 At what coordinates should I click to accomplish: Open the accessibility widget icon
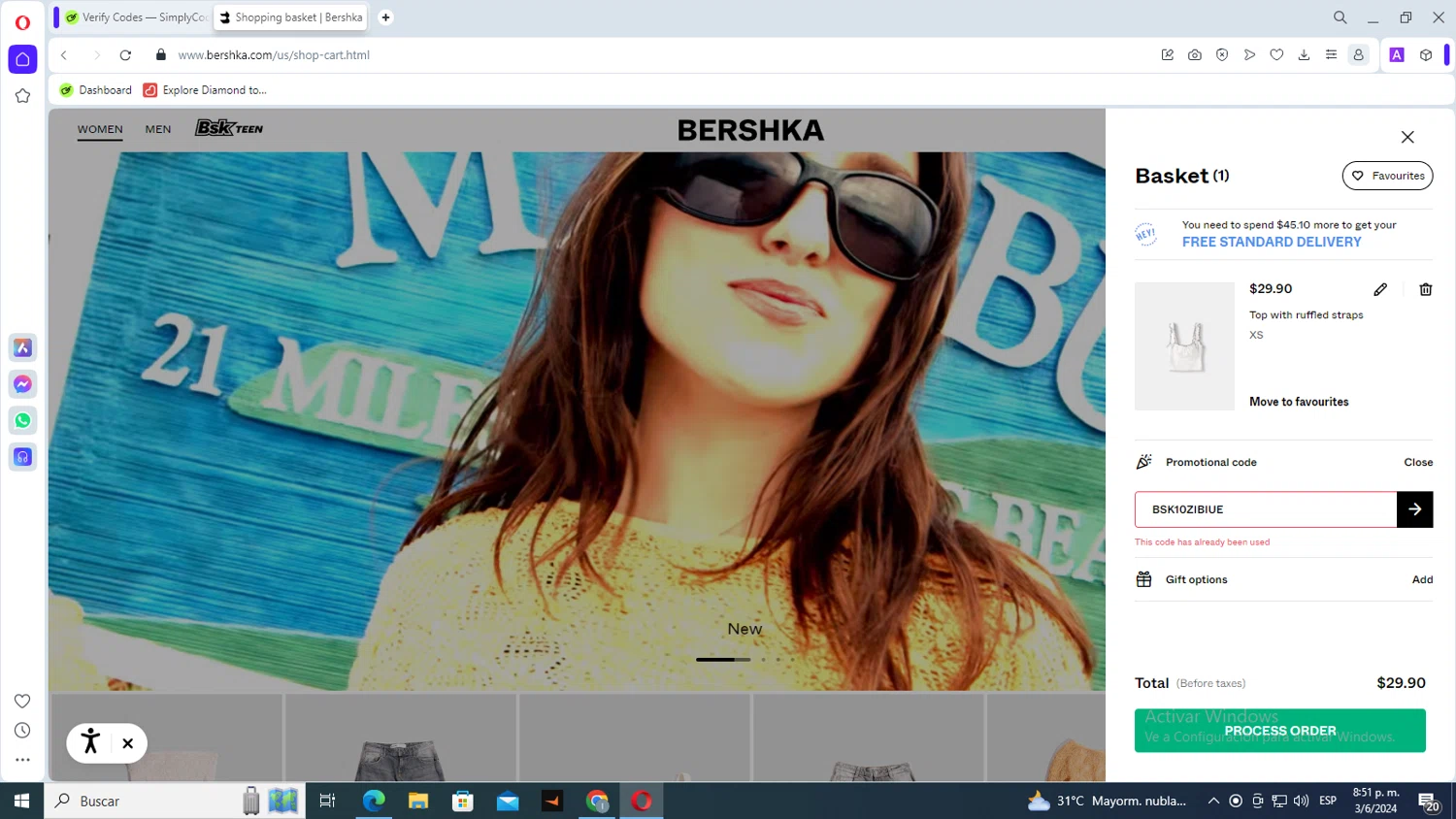91,742
